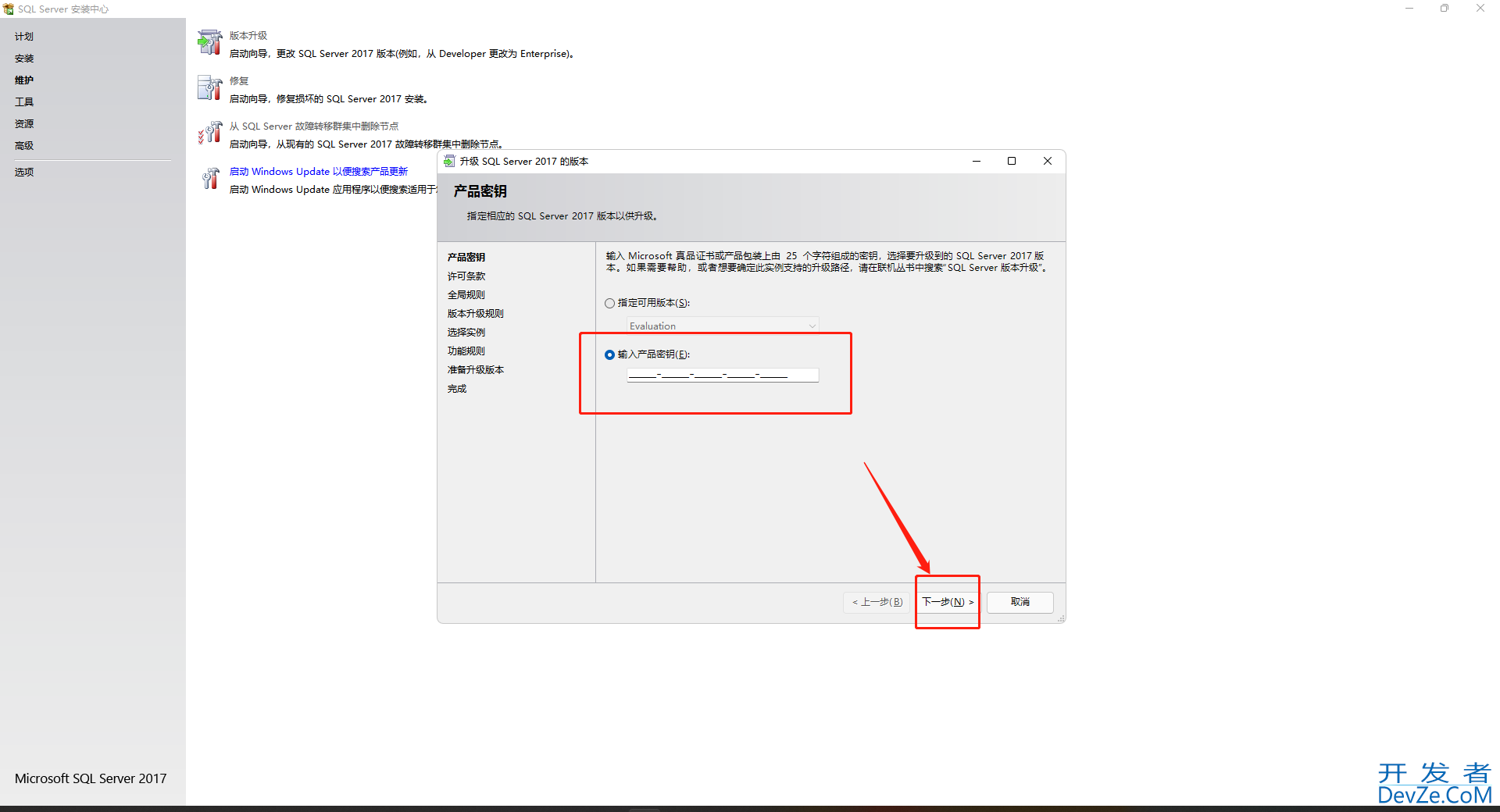Screen dimensions: 1500x812
Task: Select the 指定可用版本 radio button
Action: tap(609, 303)
